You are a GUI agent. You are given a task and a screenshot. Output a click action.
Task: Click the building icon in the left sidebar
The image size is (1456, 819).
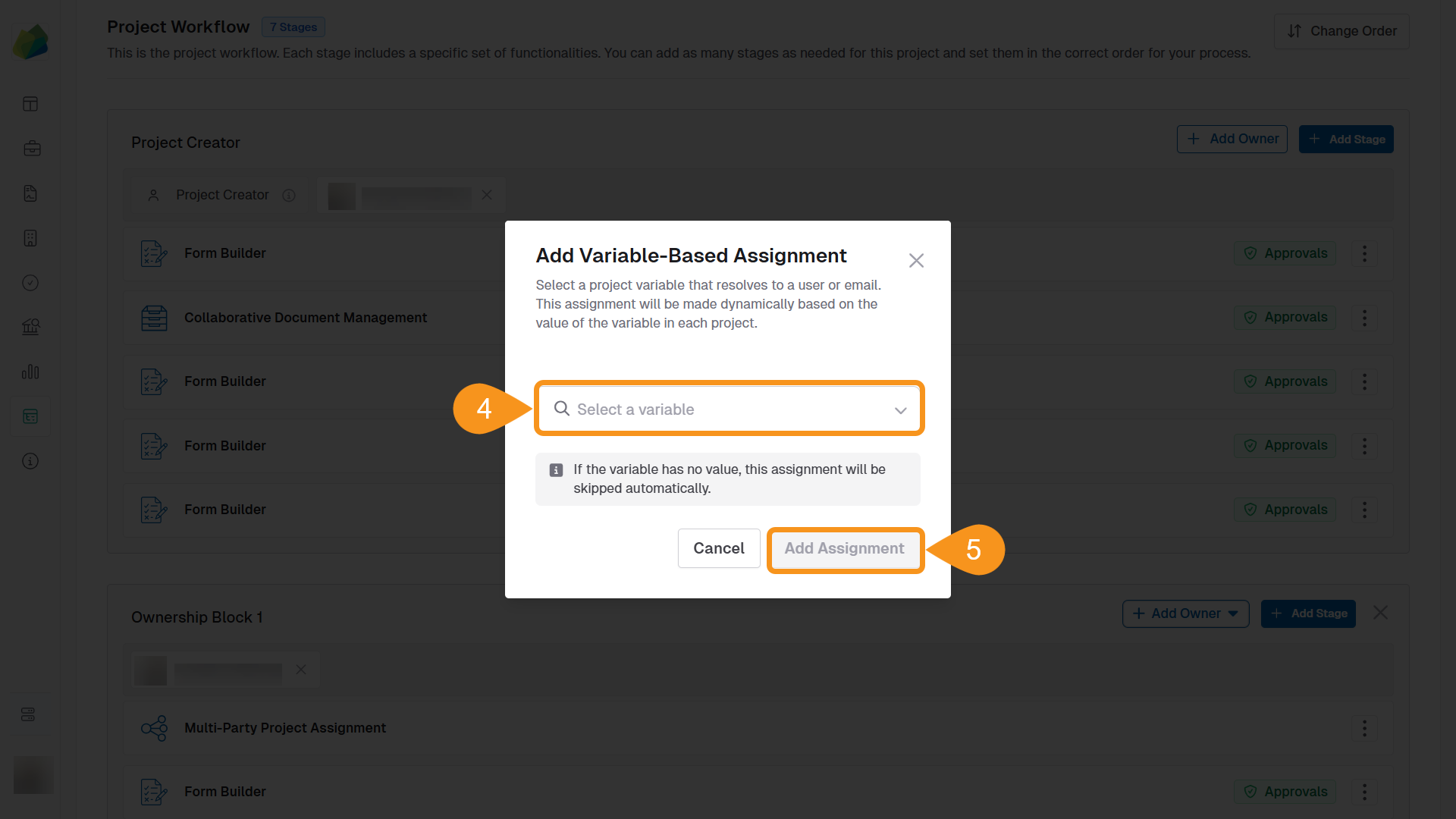[30, 238]
